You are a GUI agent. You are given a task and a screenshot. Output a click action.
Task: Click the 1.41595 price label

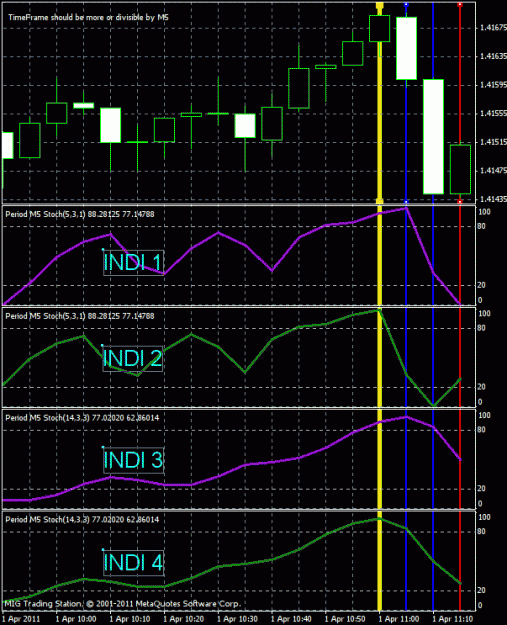(x=493, y=85)
